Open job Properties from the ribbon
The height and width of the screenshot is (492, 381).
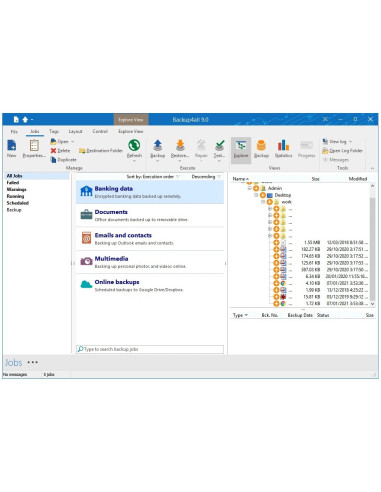(x=34, y=148)
